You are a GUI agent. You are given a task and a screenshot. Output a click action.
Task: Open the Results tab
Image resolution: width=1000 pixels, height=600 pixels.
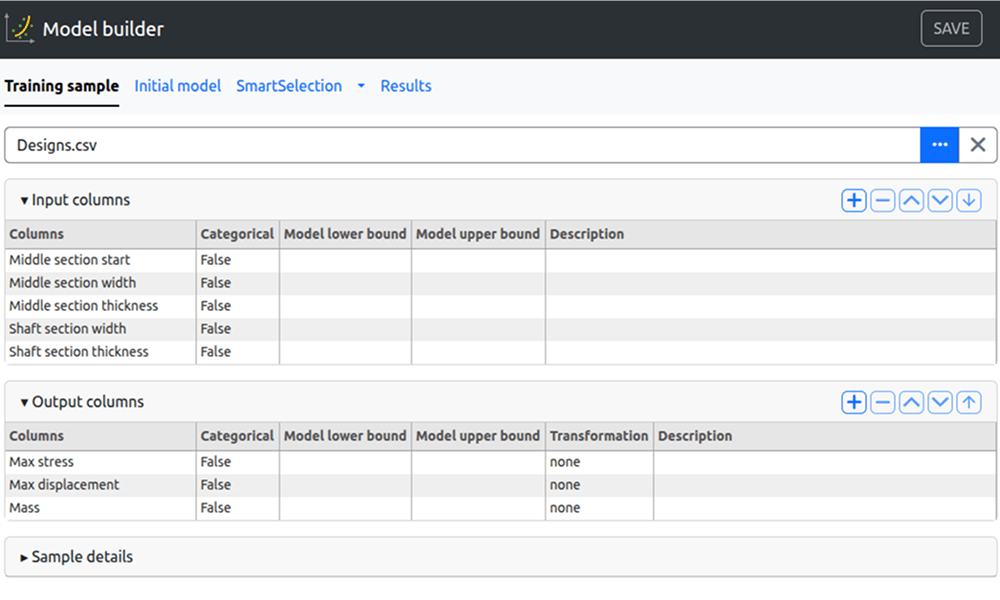(406, 86)
